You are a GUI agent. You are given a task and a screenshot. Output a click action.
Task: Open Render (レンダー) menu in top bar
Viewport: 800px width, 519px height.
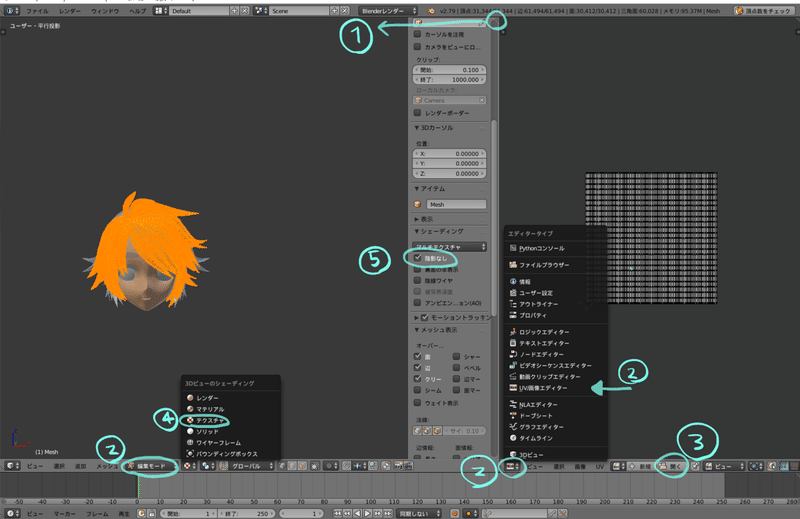coord(69,11)
